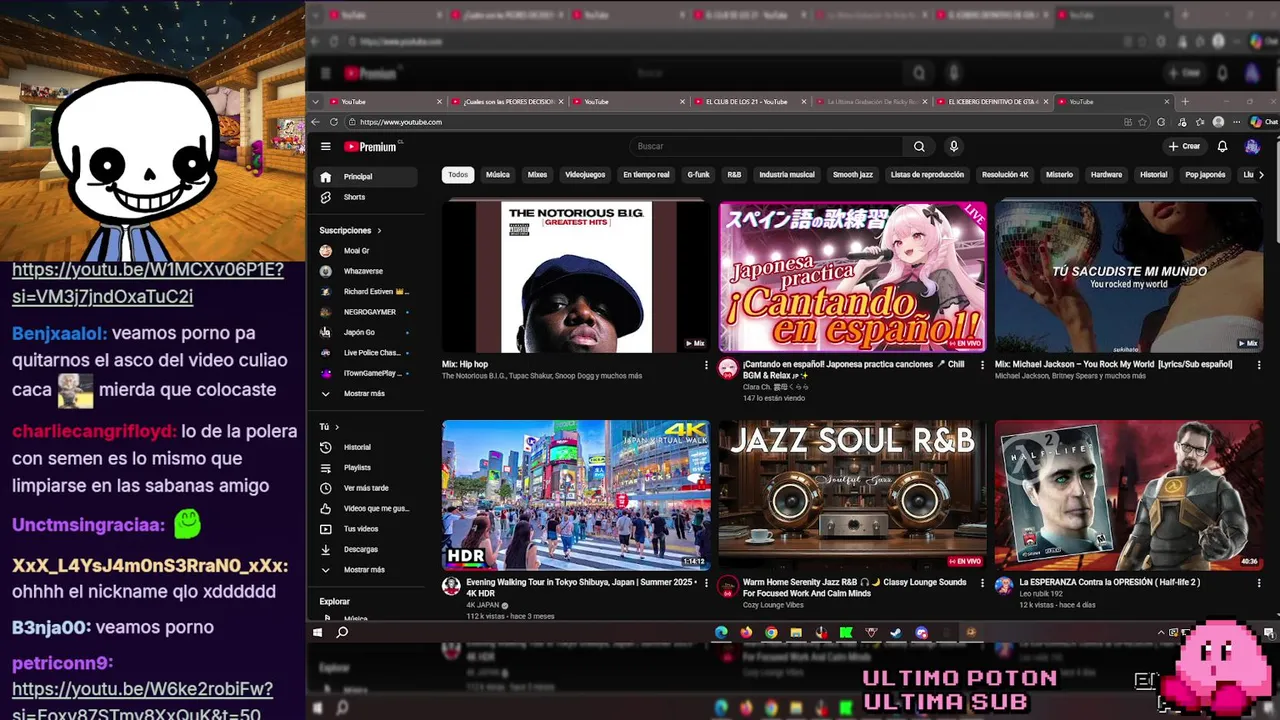Go back with browser back arrow
This screenshot has width=1280, height=720.
click(x=316, y=122)
